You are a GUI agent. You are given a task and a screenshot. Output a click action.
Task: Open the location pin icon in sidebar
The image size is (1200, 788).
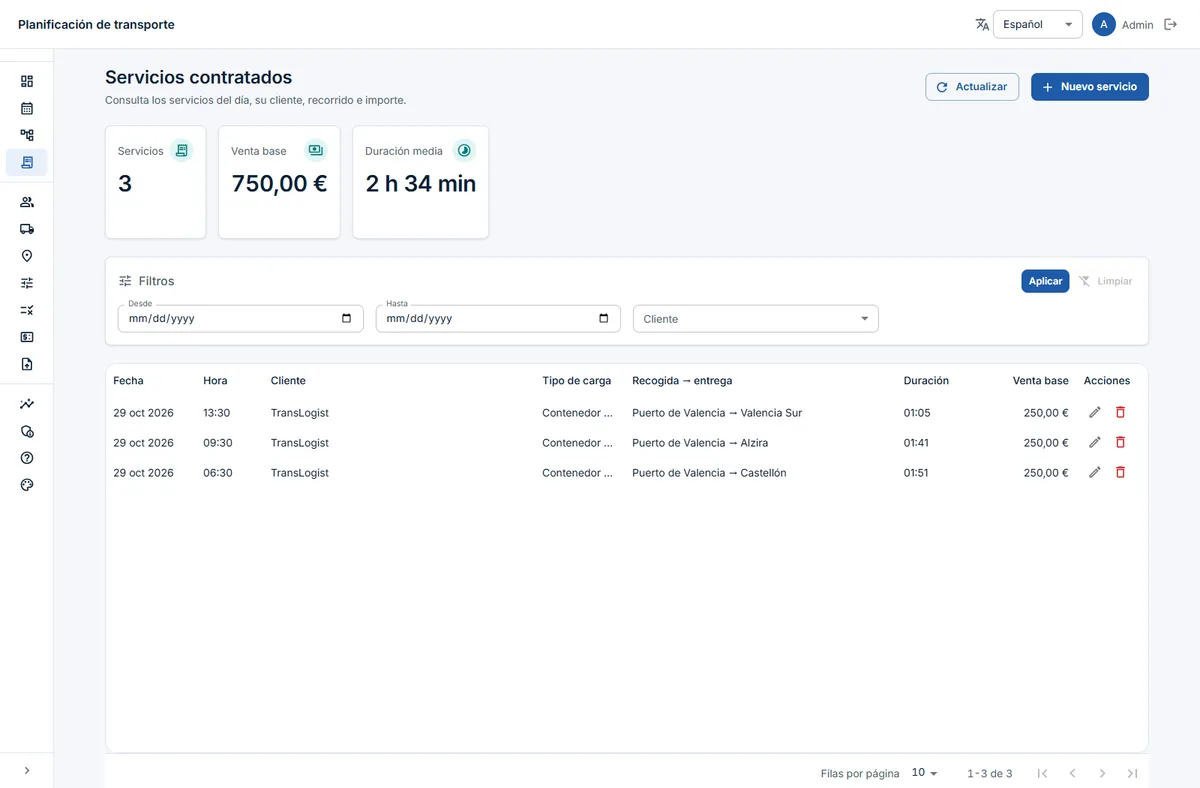[x=27, y=256]
